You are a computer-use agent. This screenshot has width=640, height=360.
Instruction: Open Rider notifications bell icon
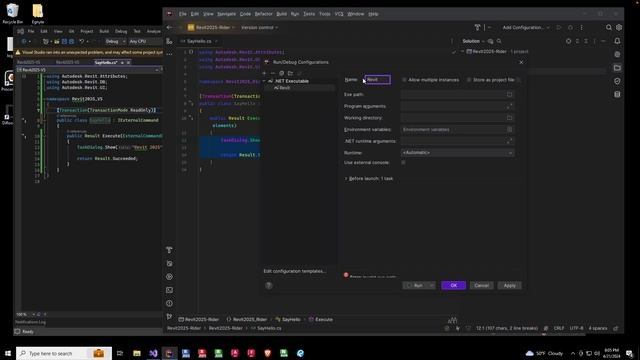pyautogui.click(x=617, y=41)
